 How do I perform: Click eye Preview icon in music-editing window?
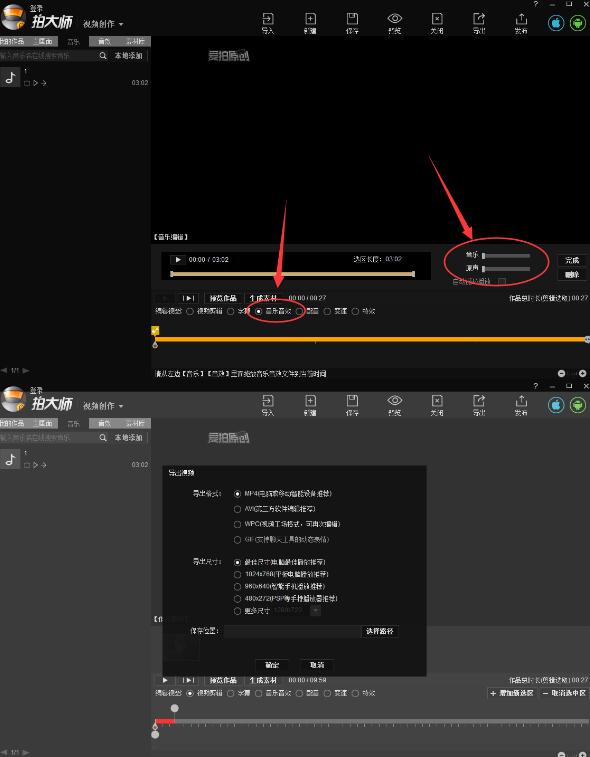click(x=394, y=19)
